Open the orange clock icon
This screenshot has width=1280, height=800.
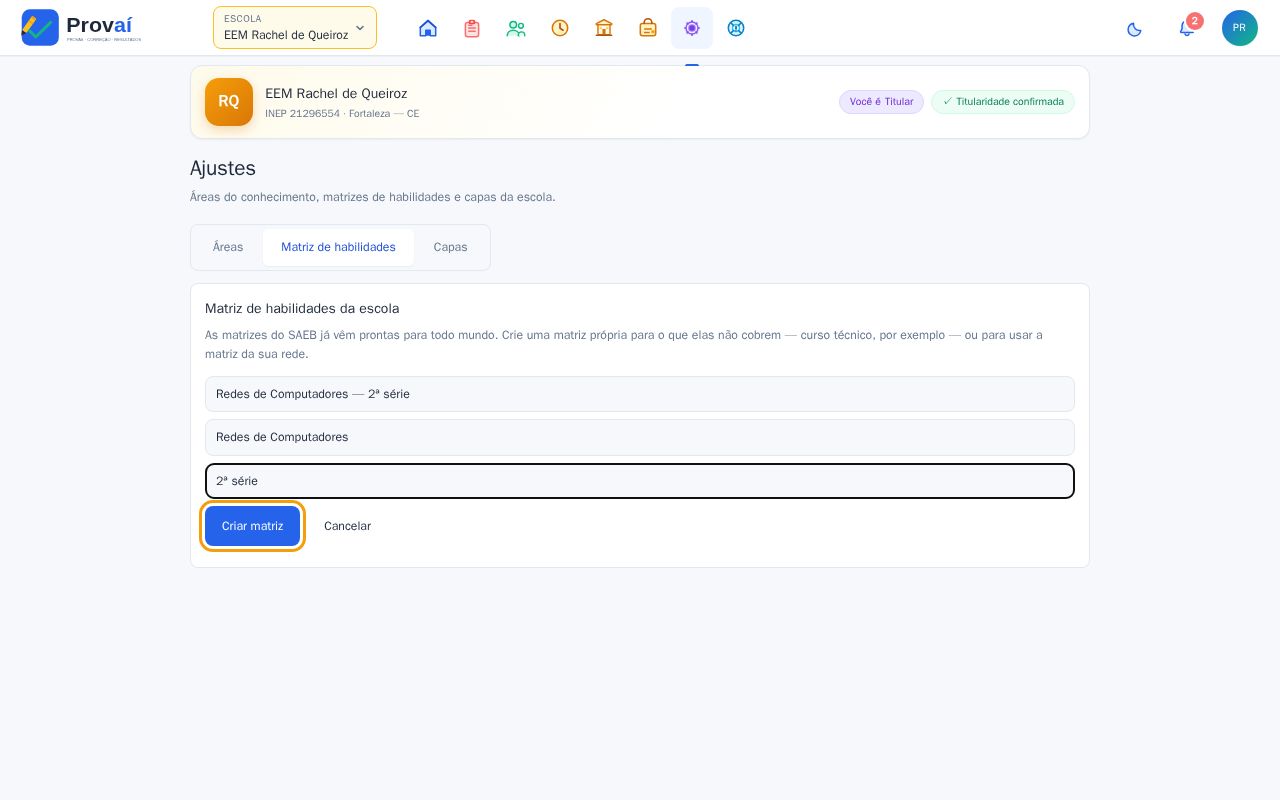pos(560,28)
